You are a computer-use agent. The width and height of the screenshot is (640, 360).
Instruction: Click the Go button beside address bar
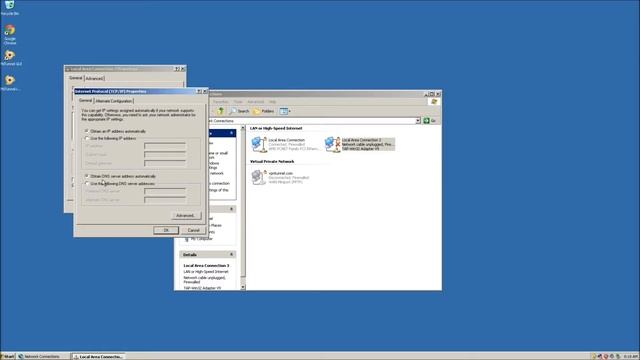(430, 121)
